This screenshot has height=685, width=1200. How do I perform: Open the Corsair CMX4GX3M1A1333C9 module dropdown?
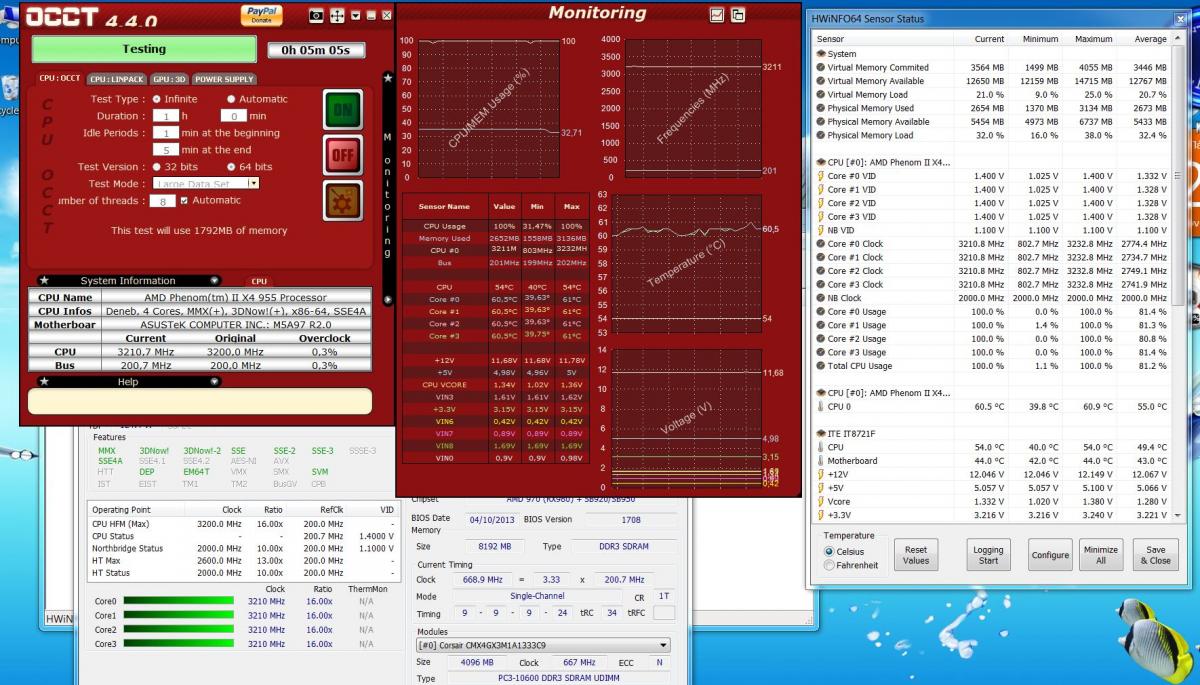coord(663,646)
